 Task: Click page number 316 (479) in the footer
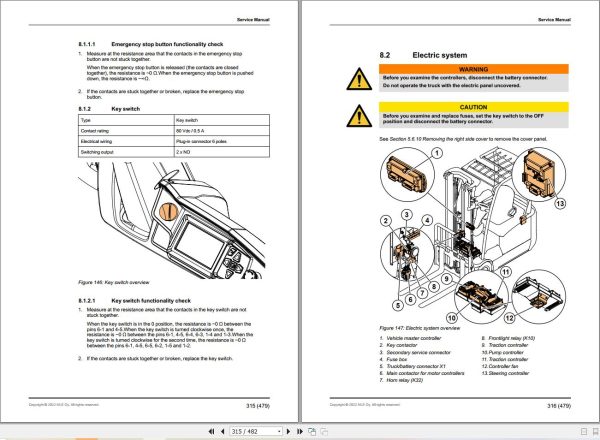pos(559,406)
